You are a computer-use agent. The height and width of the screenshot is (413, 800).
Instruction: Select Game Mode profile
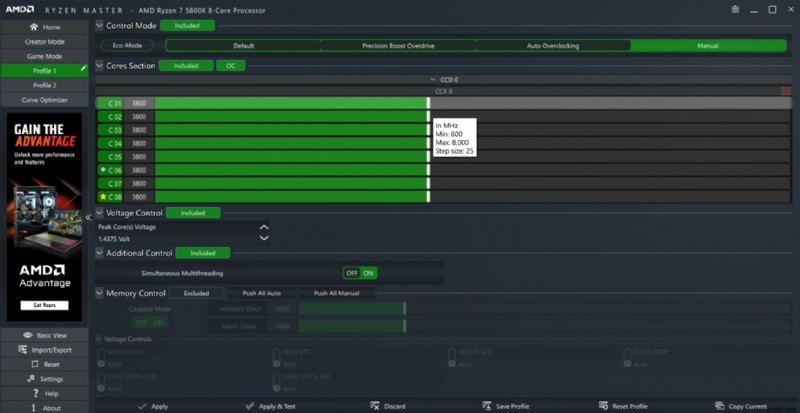click(44, 56)
